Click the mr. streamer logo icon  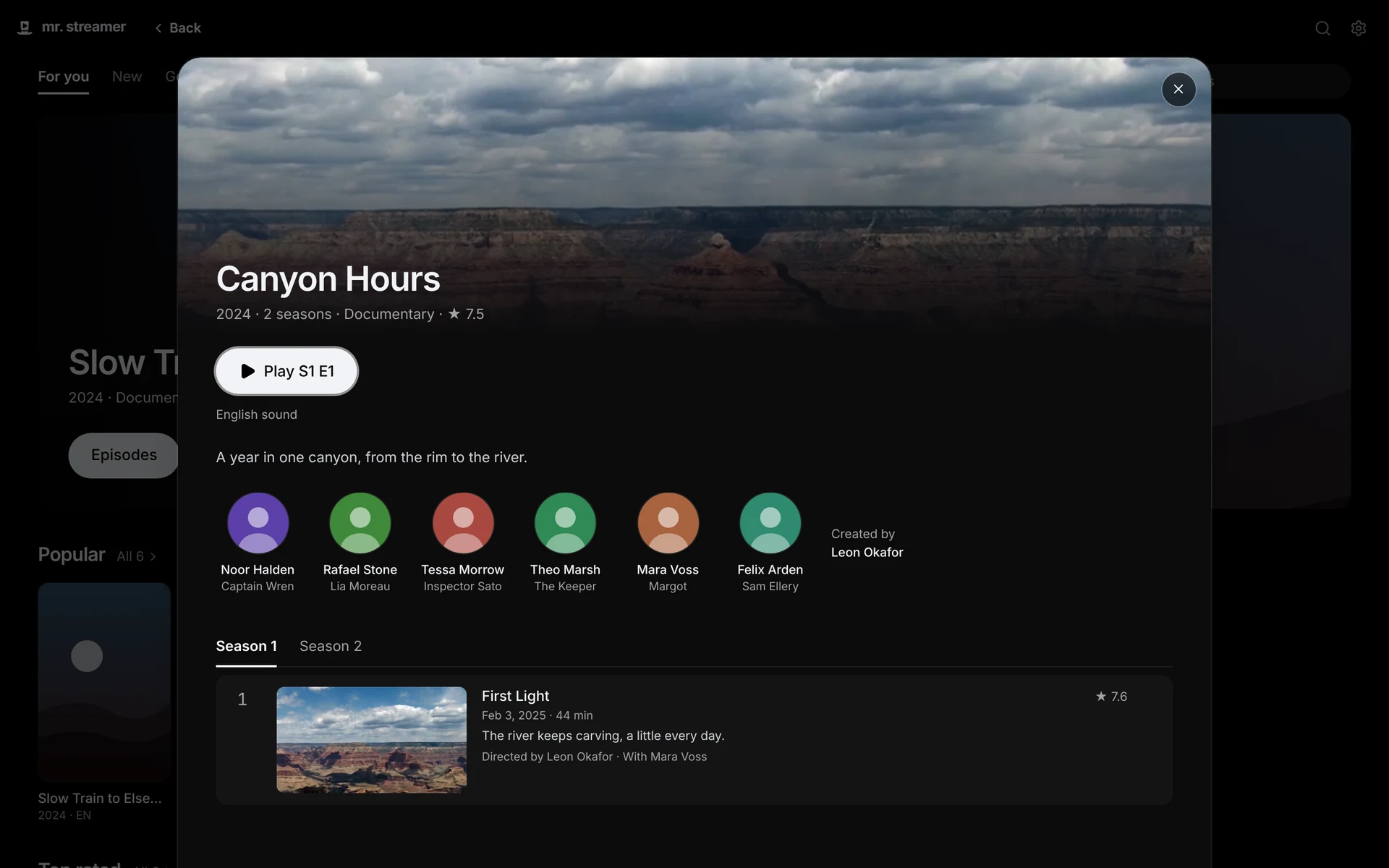click(25, 27)
